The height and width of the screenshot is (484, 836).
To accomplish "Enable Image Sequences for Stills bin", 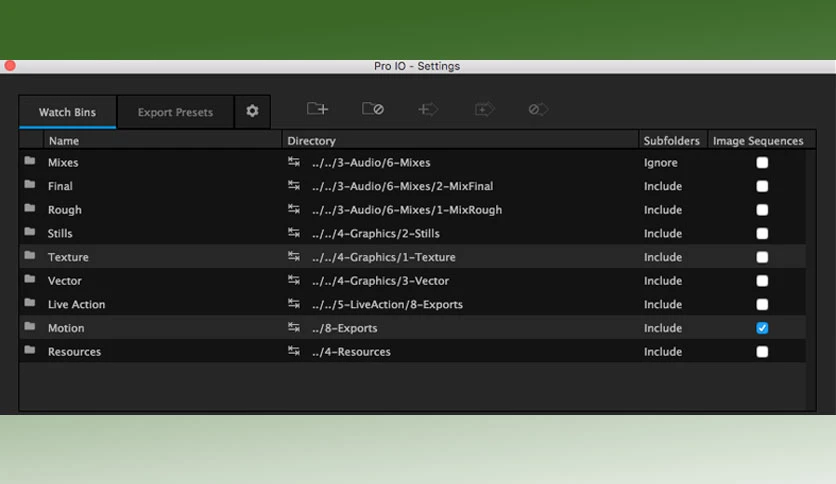I will click(762, 233).
